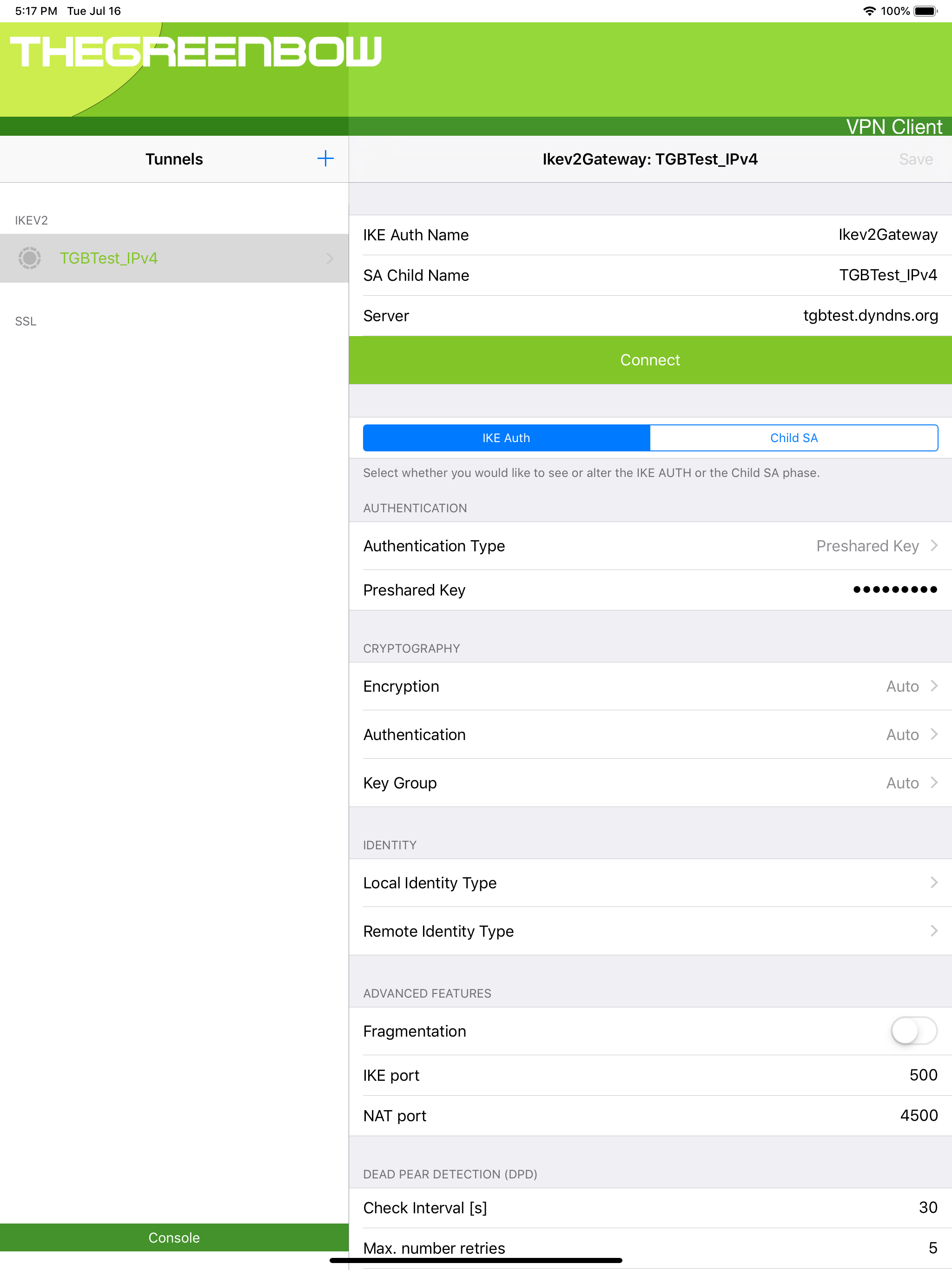Click the IKE AUTH phase hint text
The height and width of the screenshot is (1270, 952).
click(591, 472)
